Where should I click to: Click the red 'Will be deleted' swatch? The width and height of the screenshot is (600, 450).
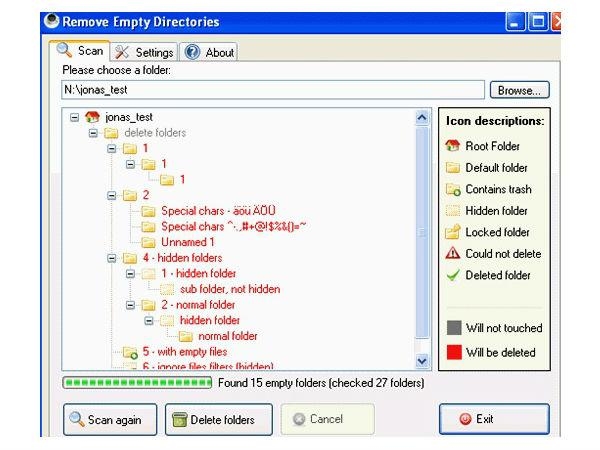(454, 352)
